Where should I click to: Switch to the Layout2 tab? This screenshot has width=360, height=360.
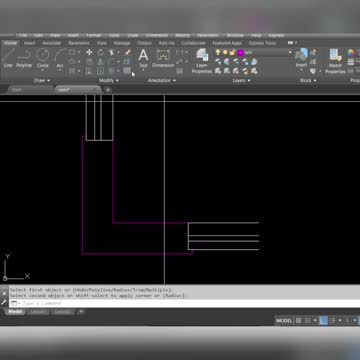pos(63,312)
